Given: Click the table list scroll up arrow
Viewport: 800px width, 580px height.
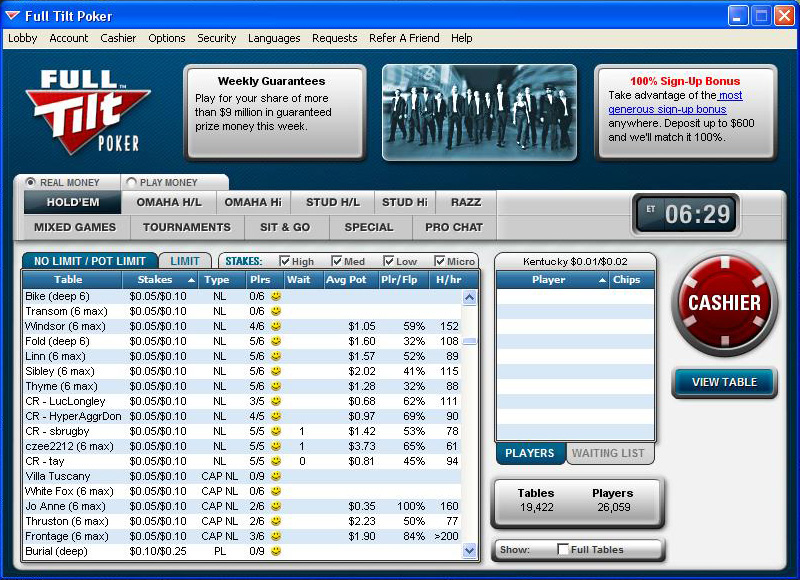Looking at the screenshot, I should click(x=469, y=297).
